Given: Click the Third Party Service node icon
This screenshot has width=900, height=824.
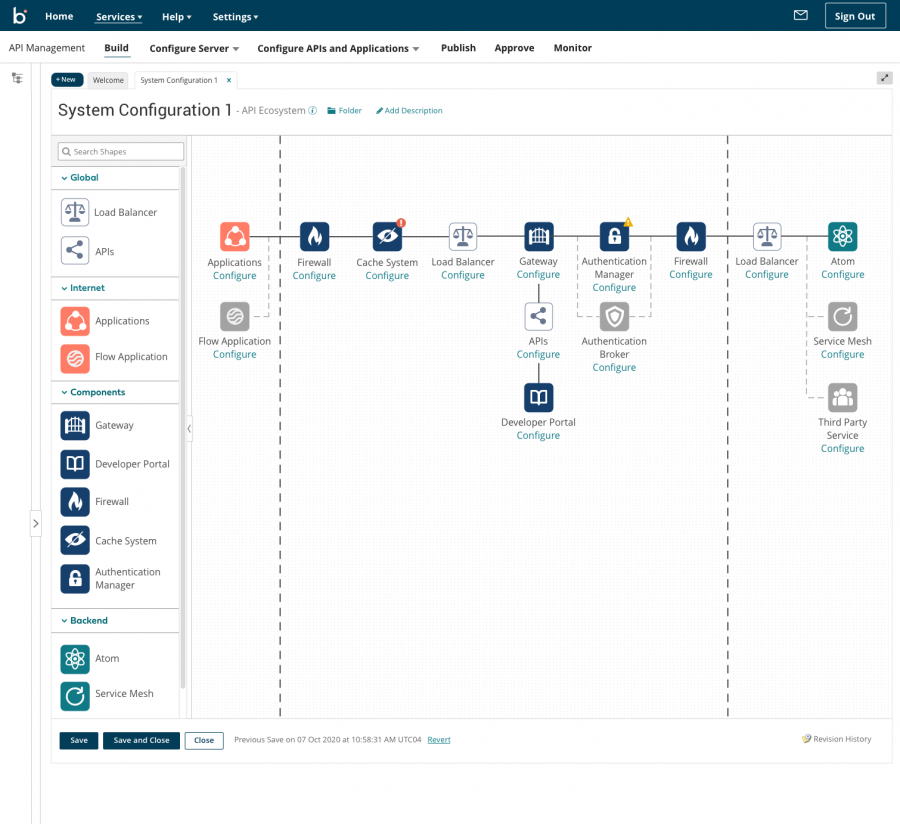Looking at the screenshot, I should (842, 398).
